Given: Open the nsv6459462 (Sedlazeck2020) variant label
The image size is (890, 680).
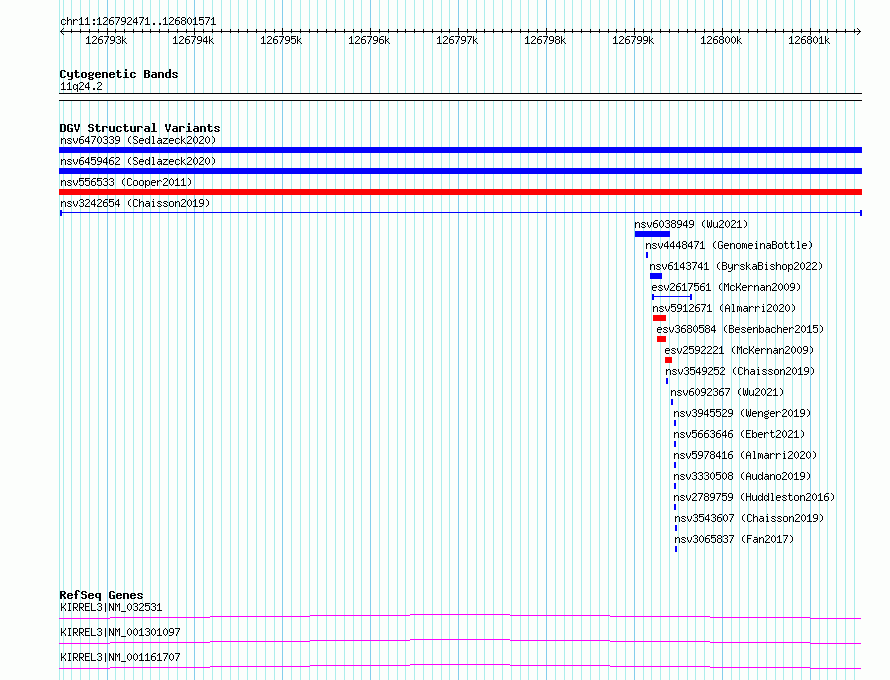Looking at the screenshot, I should 138,161.
